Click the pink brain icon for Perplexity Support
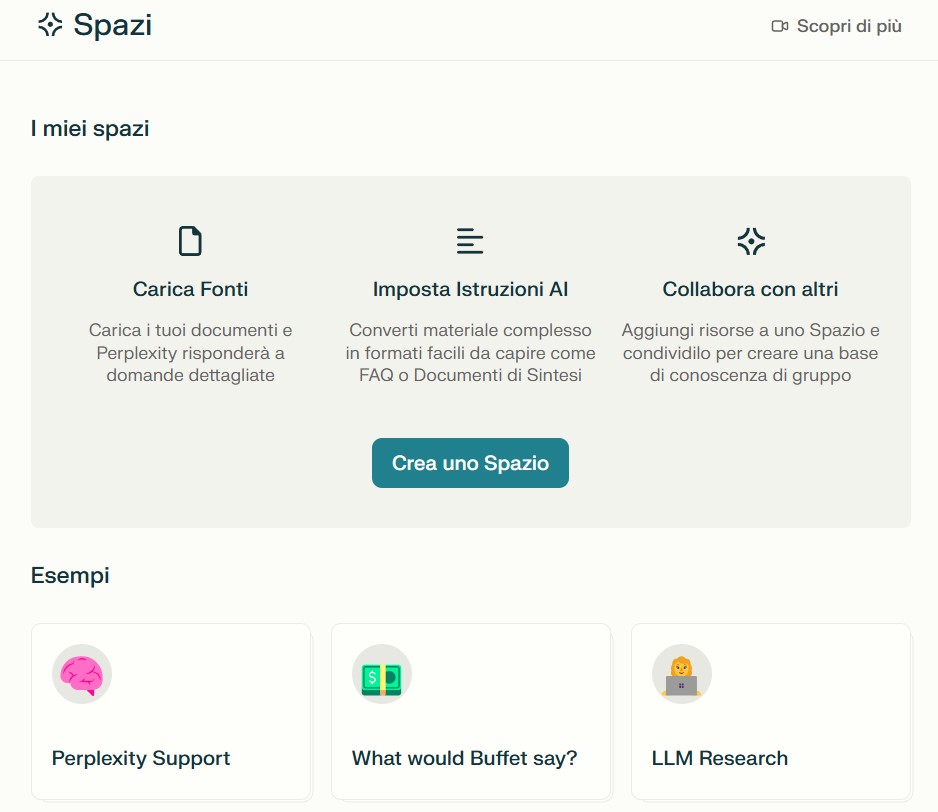Image resolution: width=938 pixels, height=812 pixels. (x=81, y=673)
